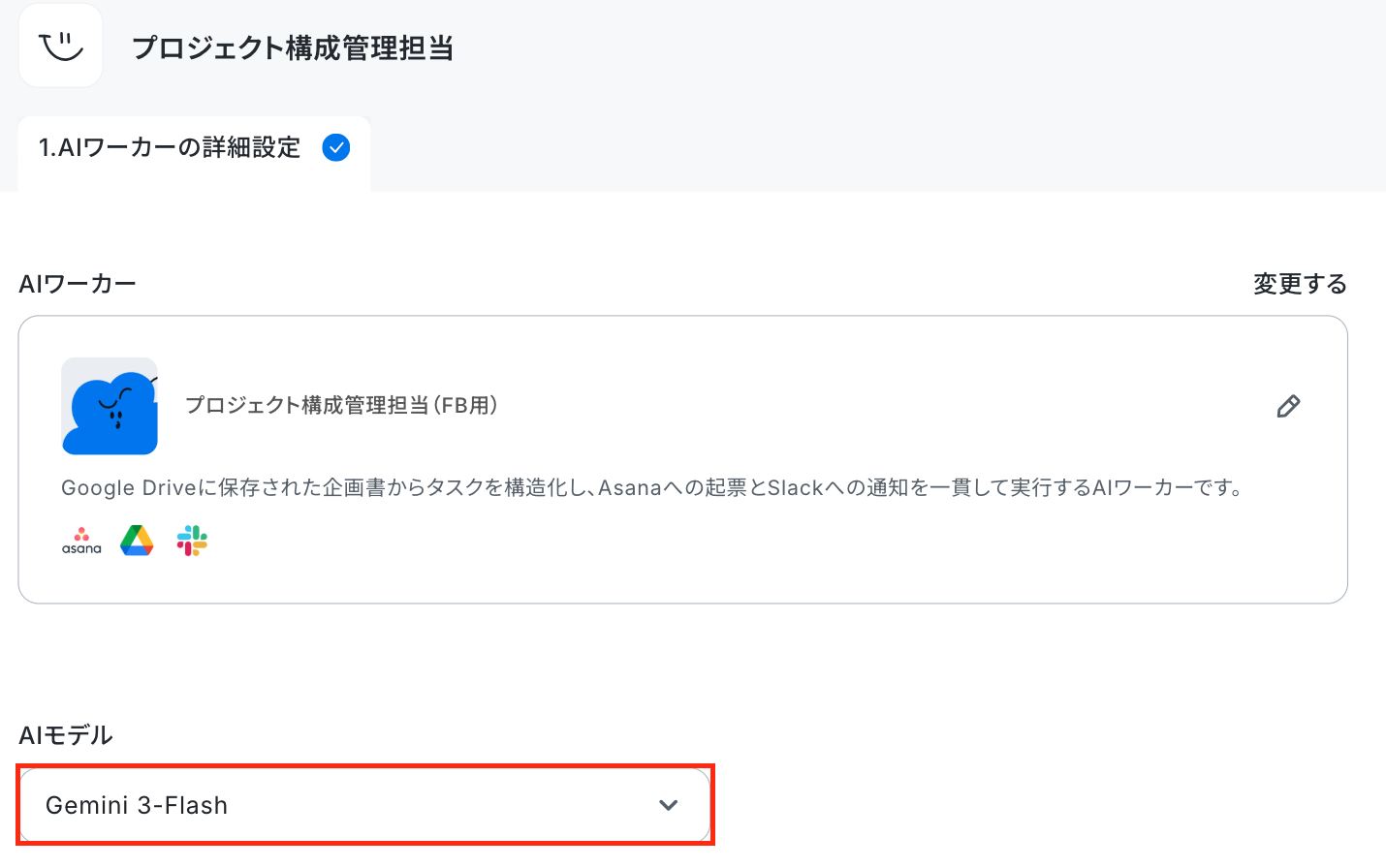The image size is (1386, 868).
Task: Click the Google Drive icon
Action: [x=137, y=541]
